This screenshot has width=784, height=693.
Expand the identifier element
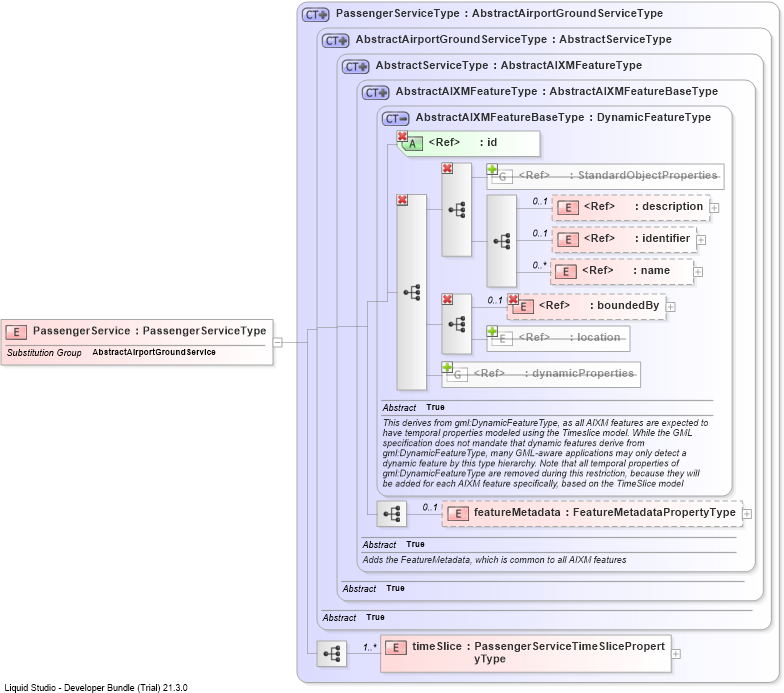(x=701, y=240)
